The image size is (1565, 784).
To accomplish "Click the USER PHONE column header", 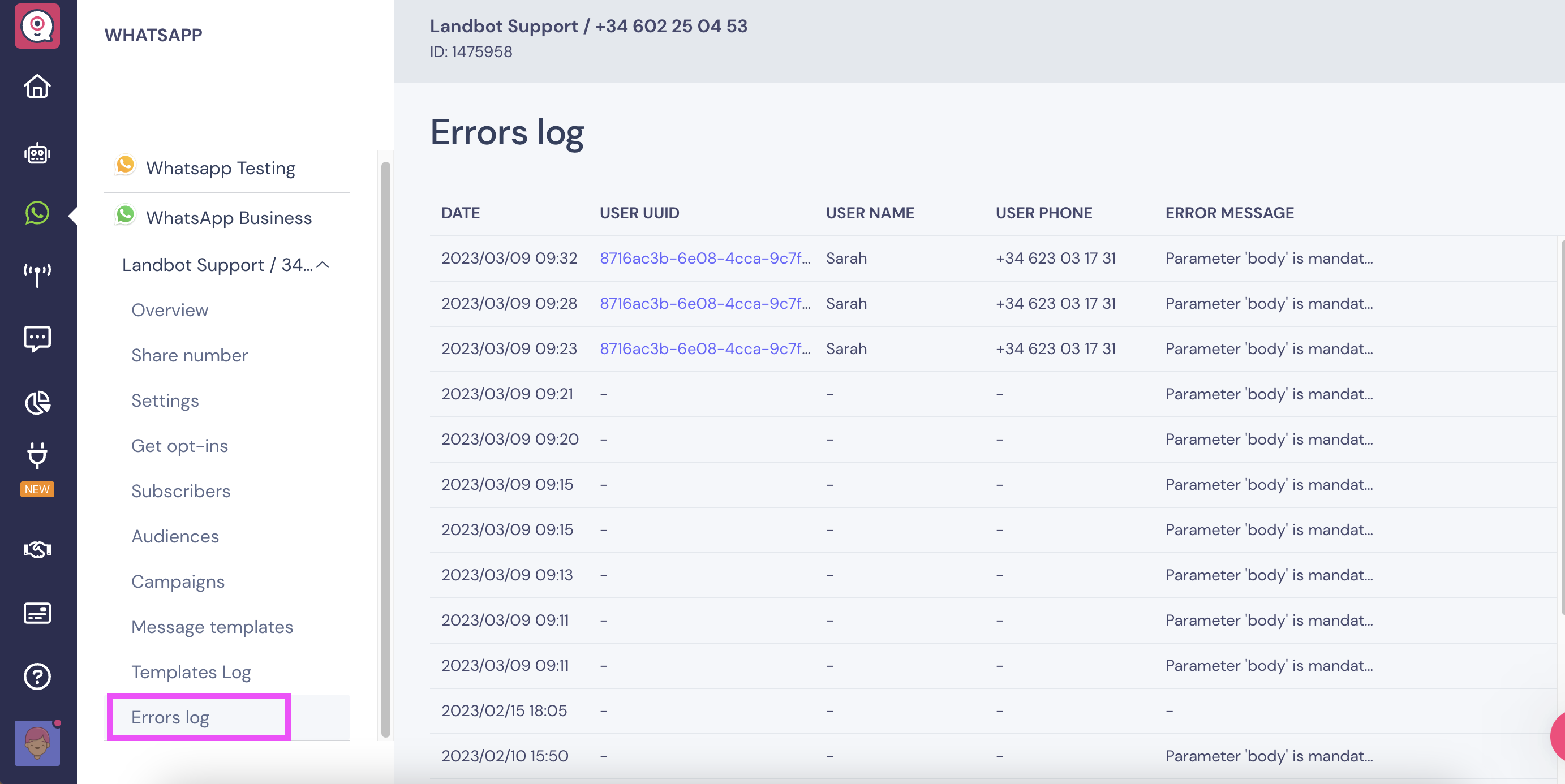I will pos(1043,213).
